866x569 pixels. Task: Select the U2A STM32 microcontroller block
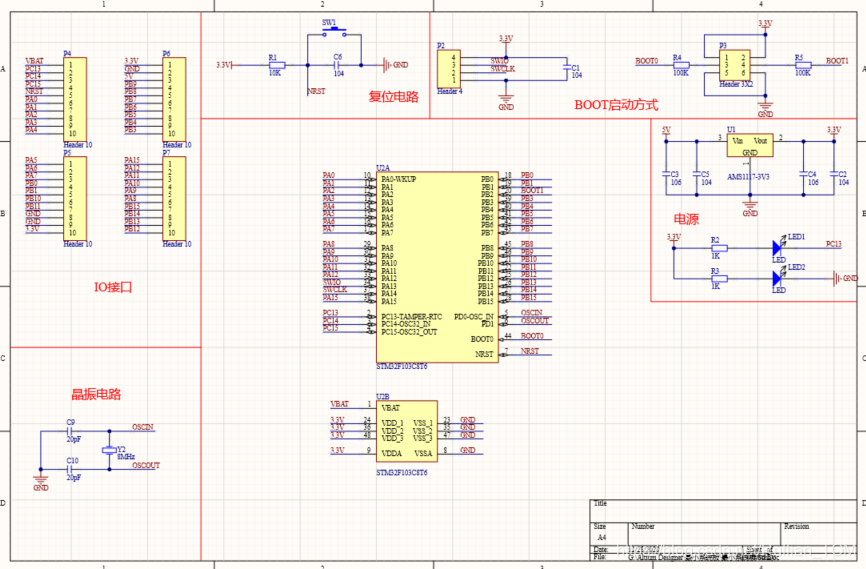437,267
